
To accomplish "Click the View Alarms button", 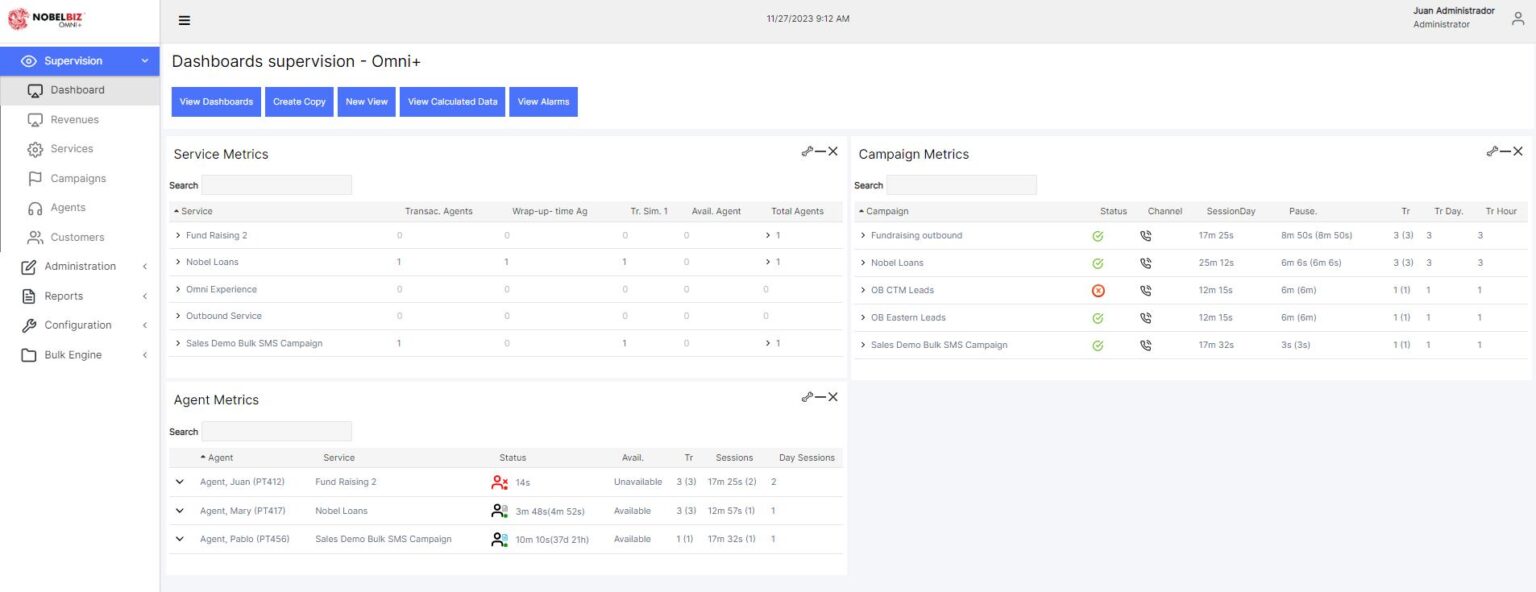I will 543,102.
